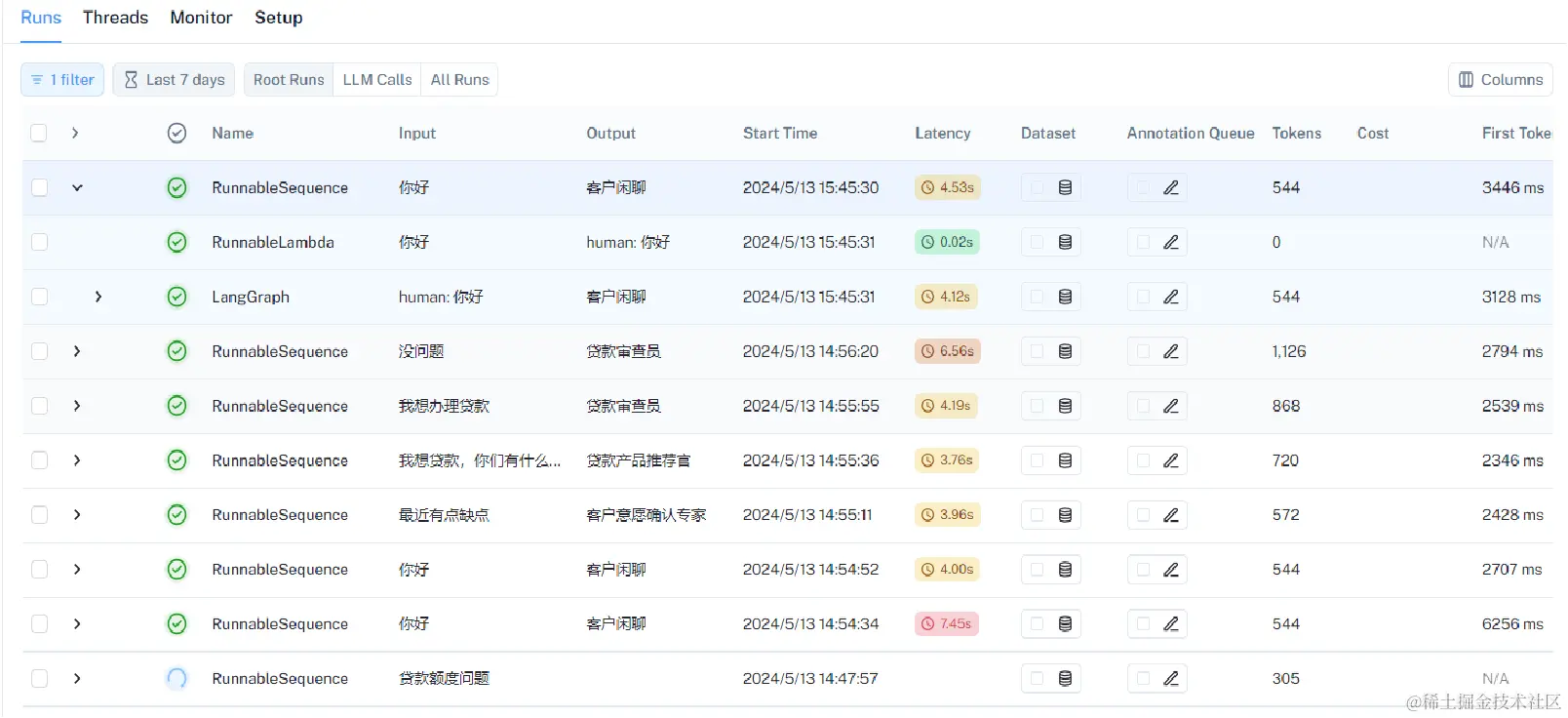
Task: Tick the select-all checkbox in the table header
Action: pyautogui.click(x=39, y=134)
